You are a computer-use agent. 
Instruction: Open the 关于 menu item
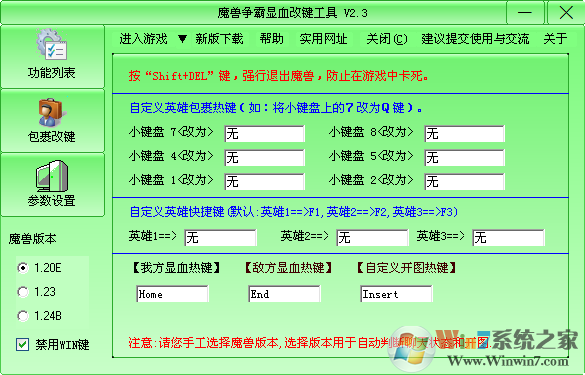[555, 39]
